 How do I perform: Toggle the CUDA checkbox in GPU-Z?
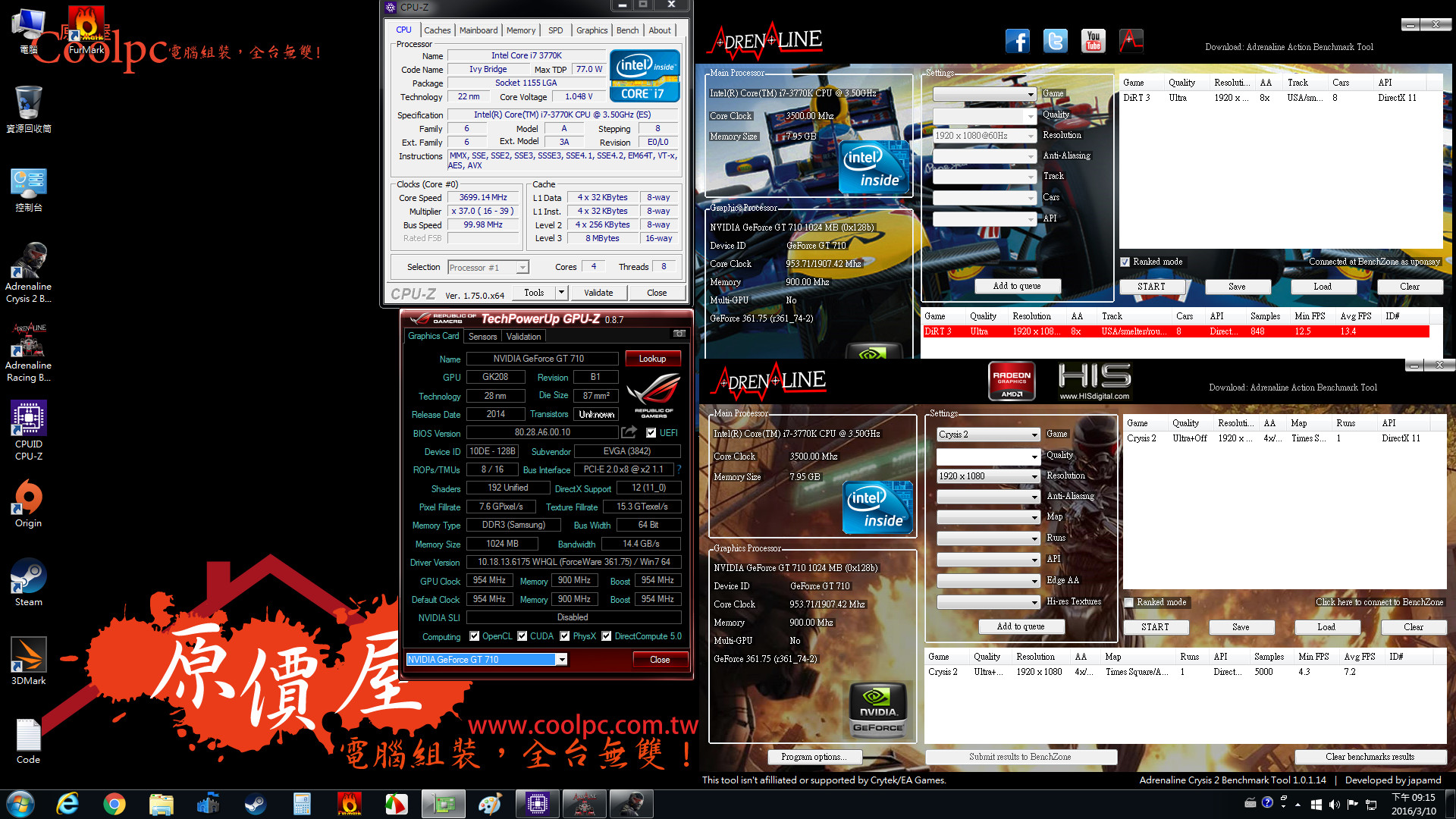click(x=522, y=636)
